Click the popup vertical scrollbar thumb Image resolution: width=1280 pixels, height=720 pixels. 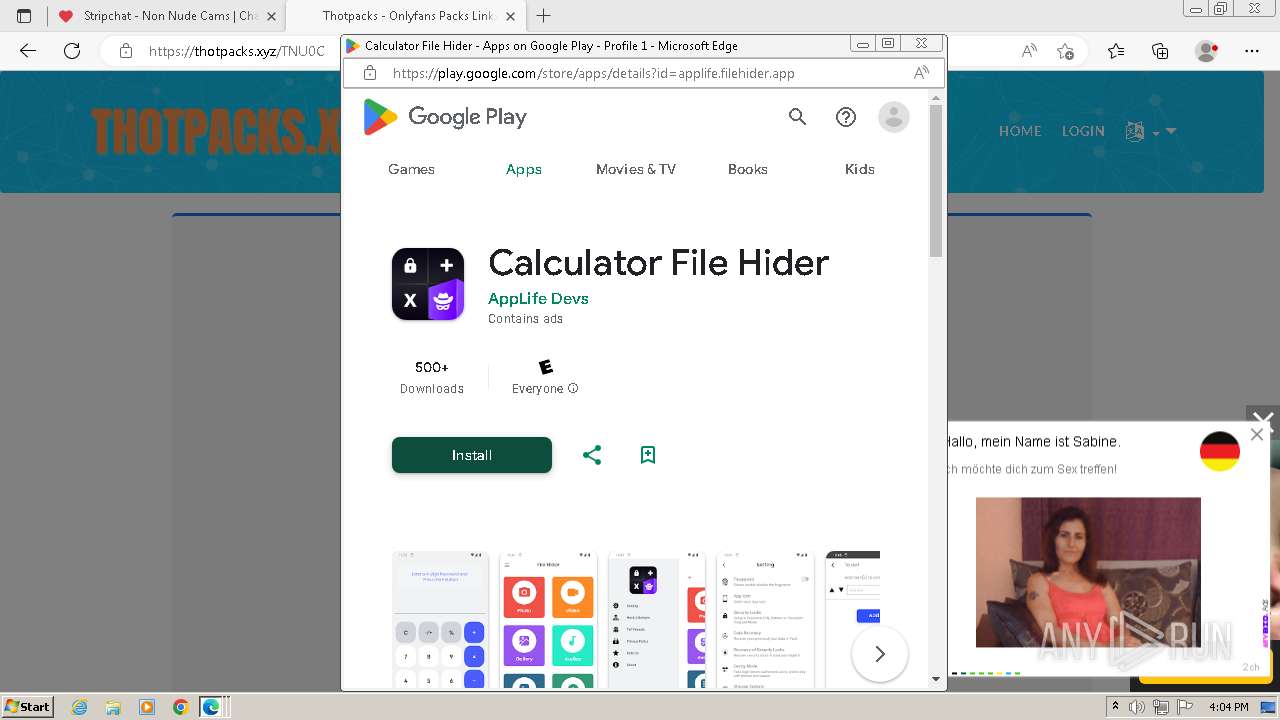(x=936, y=180)
